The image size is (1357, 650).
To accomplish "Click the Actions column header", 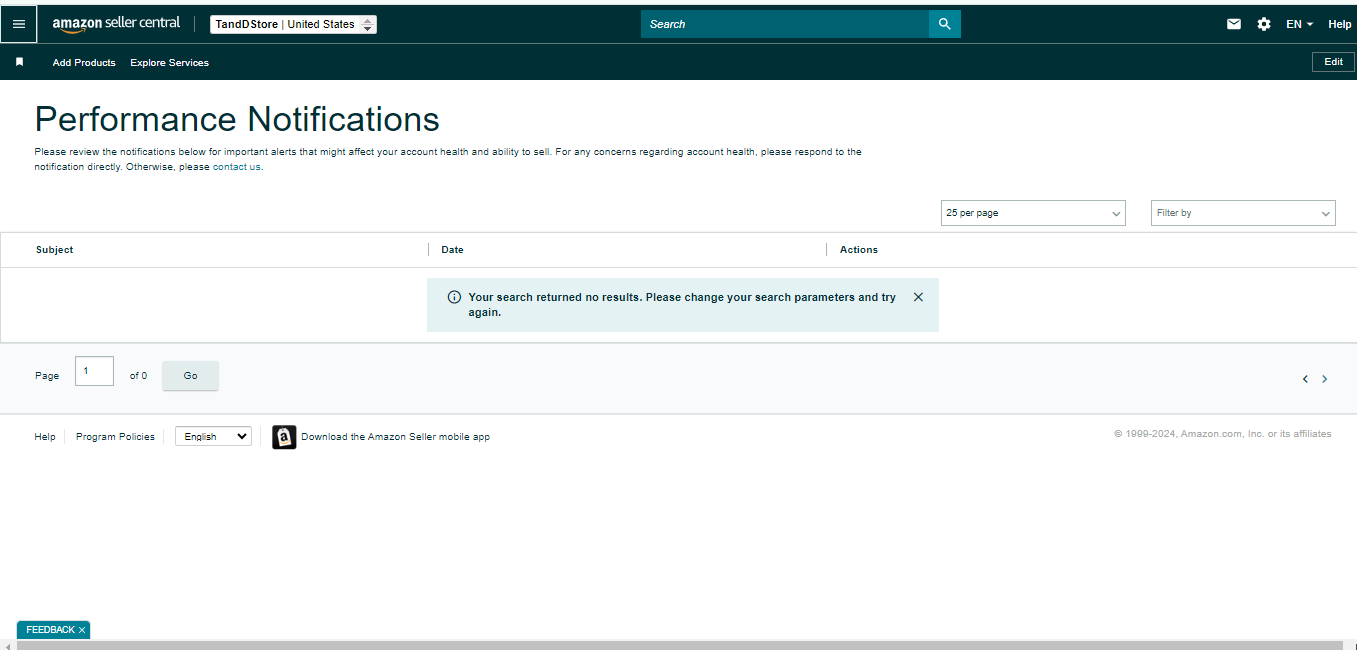I will click(859, 250).
